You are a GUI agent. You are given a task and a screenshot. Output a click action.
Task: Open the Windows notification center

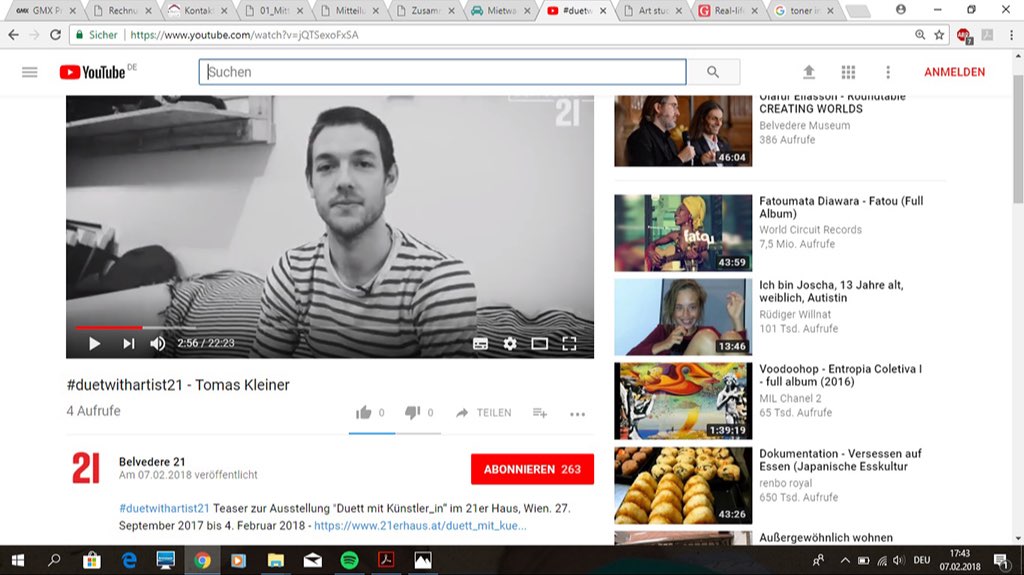coord(1001,560)
